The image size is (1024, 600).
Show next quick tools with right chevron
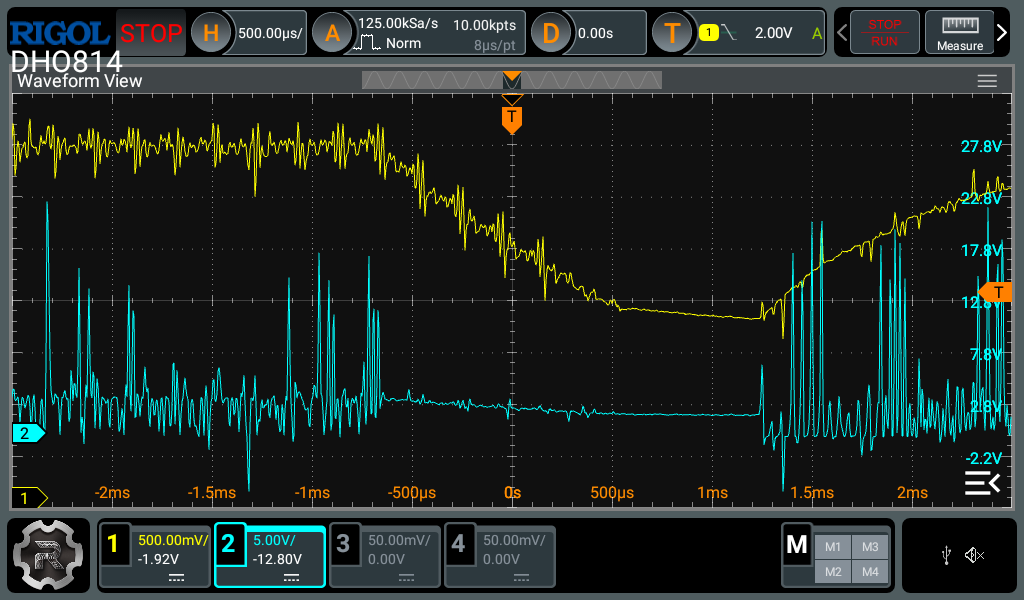point(1003,33)
